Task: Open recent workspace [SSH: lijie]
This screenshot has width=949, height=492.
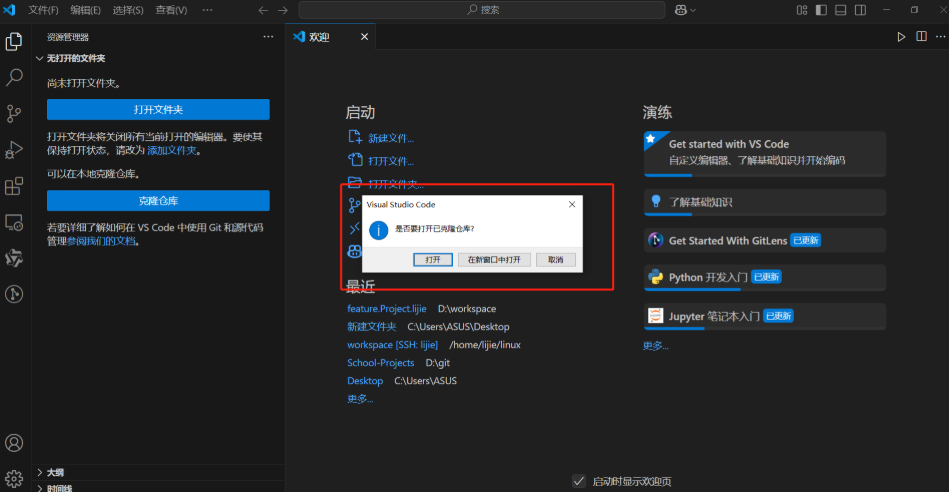Action: [392, 345]
